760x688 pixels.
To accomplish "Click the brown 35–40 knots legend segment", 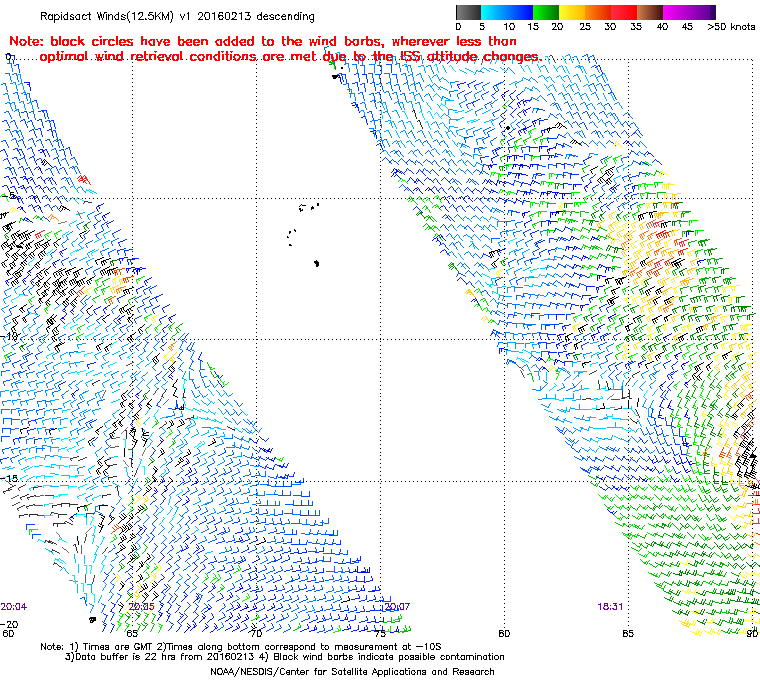I will pos(650,12).
